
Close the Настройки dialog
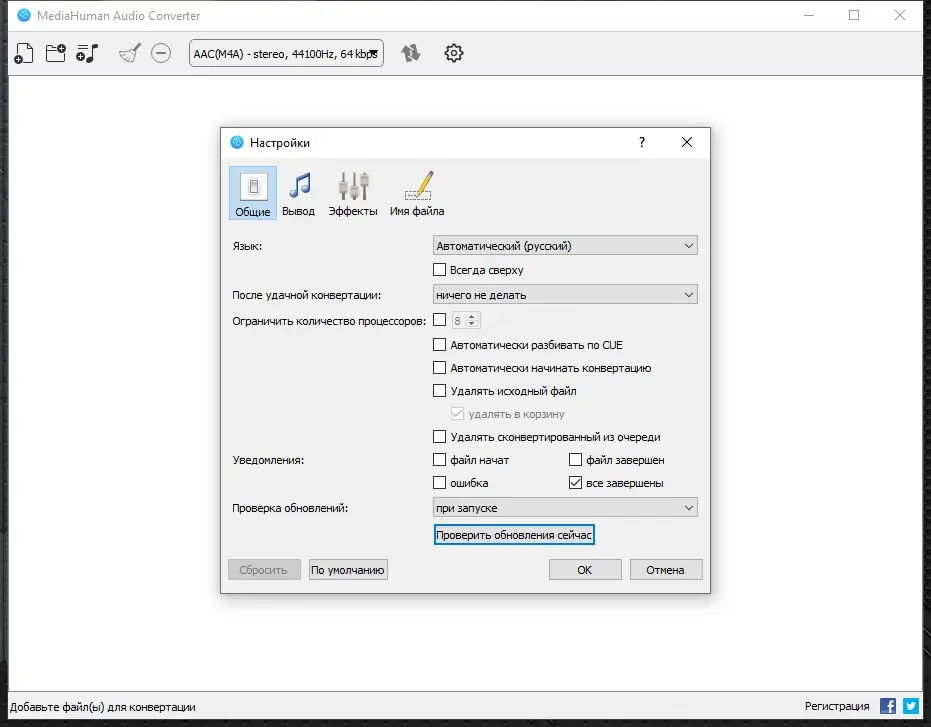pyautogui.click(x=687, y=142)
